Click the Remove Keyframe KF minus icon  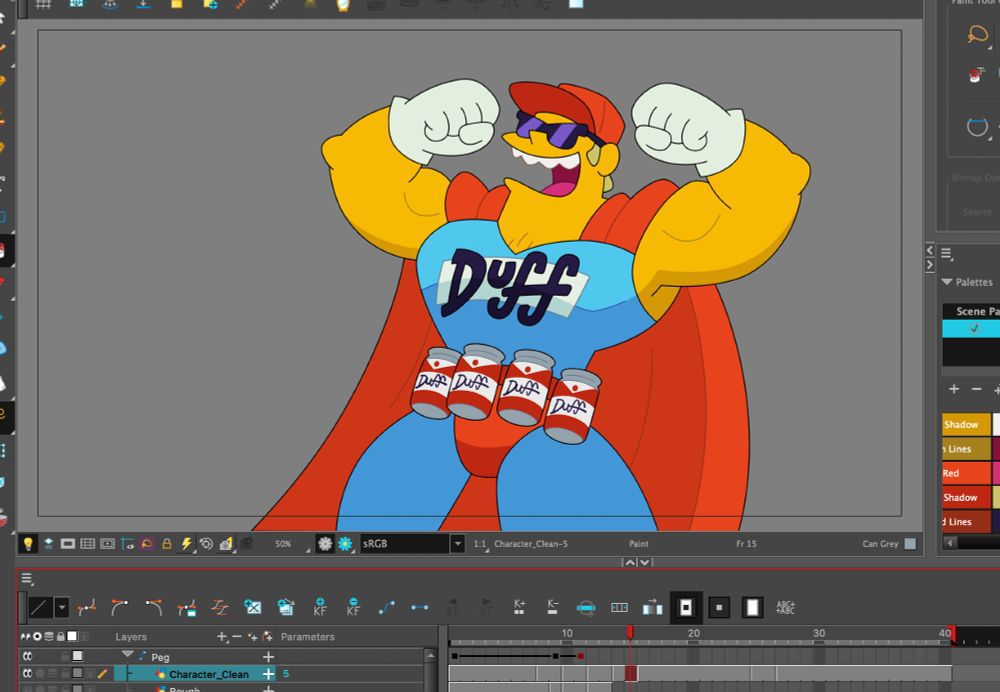coord(353,607)
